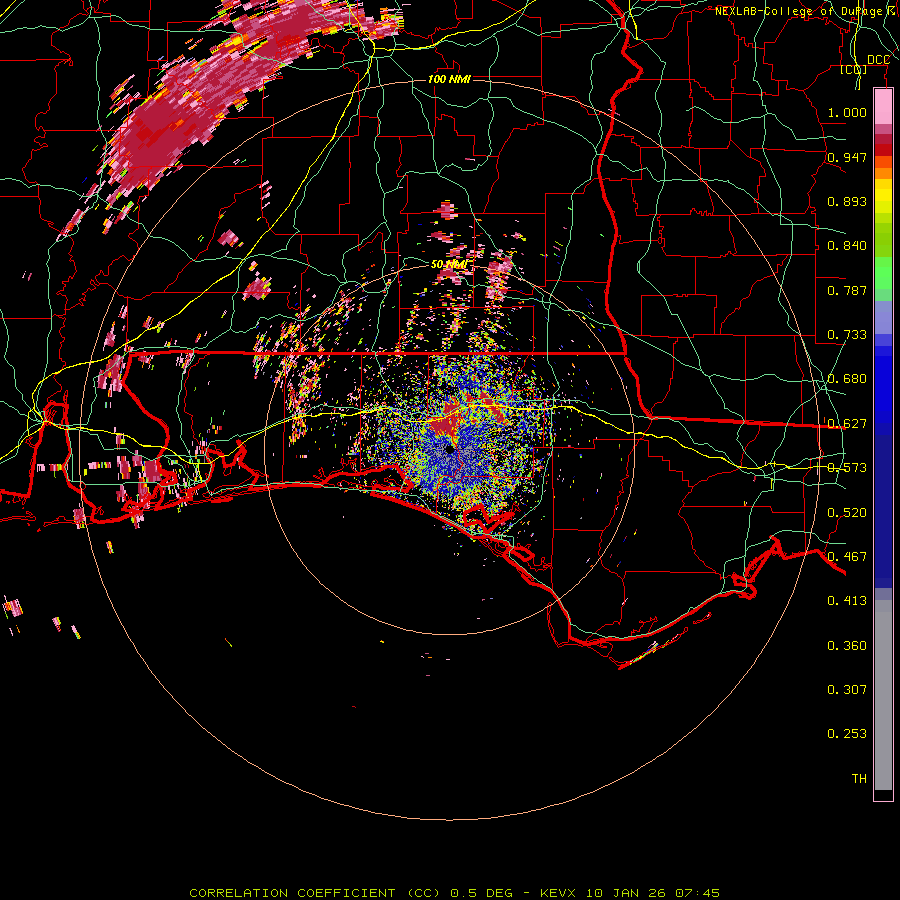Click the 0.840 scale value
This screenshot has height=900, width=900.
847,246
